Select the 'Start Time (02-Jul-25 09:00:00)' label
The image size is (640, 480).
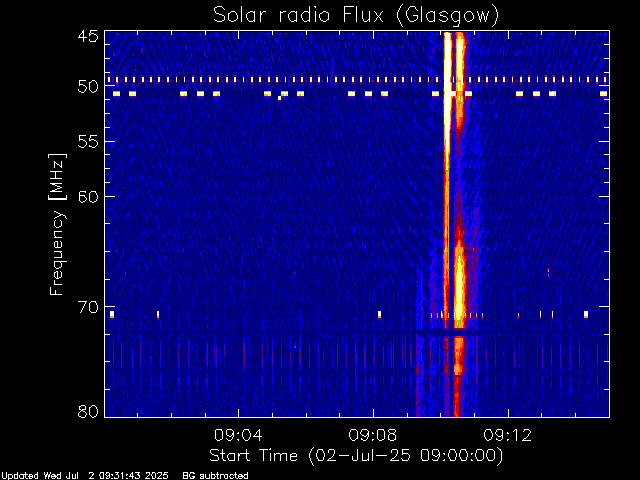tap(356, 456)
